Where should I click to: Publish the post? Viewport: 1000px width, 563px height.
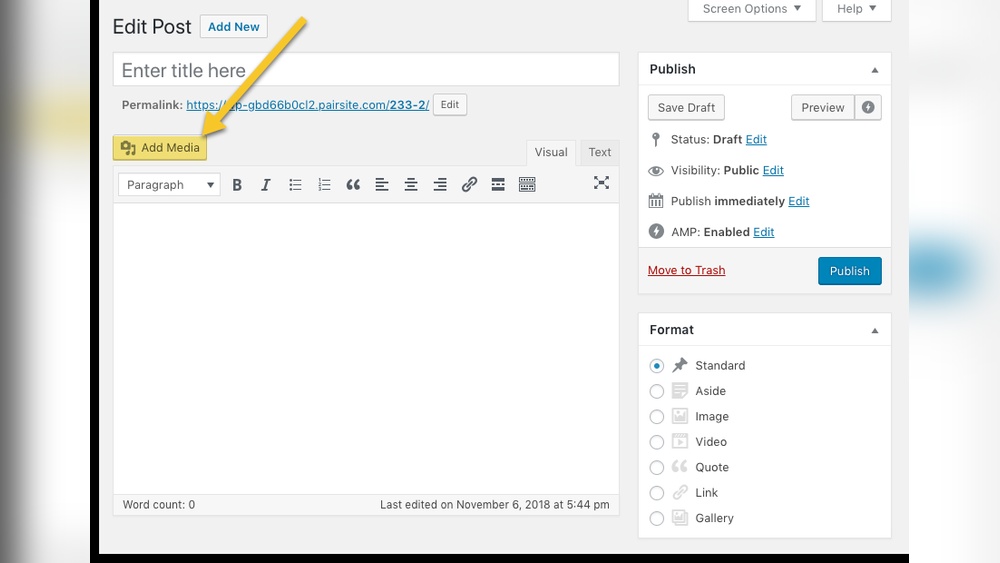[x=849, y=271]
